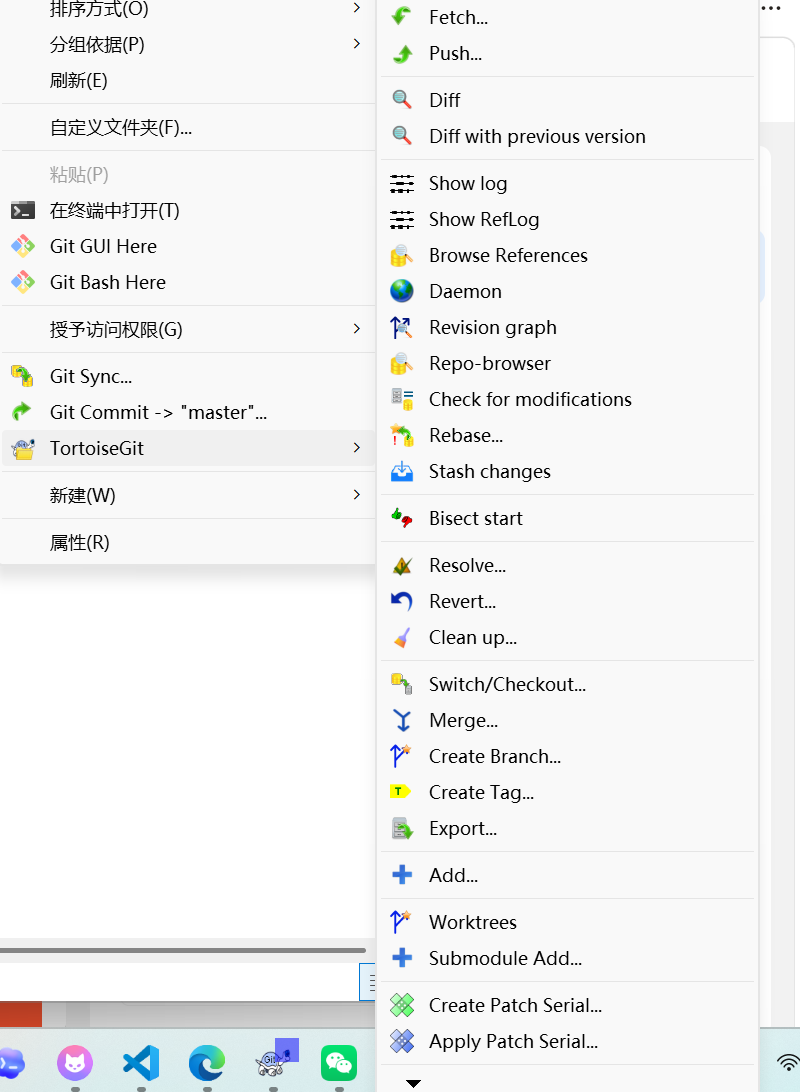Click the magnifier icon beside Diff
Screen dimensions: 800x1092
(402, 100)
